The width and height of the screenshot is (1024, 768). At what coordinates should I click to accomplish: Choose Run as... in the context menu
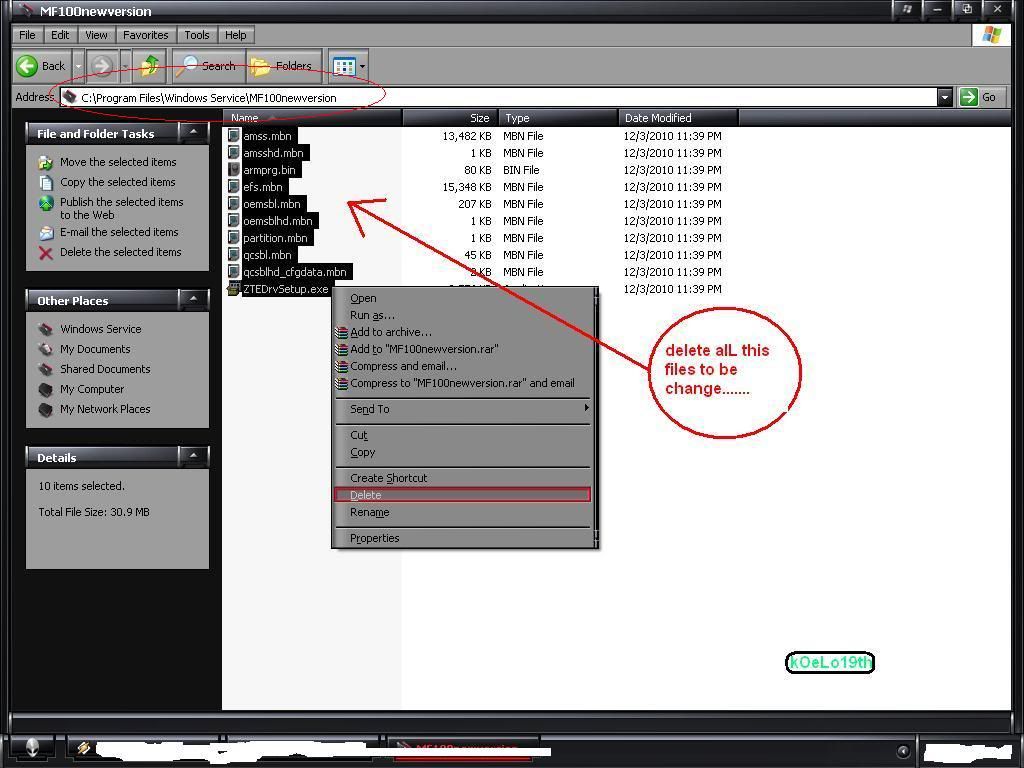click(x=463, y=315)
